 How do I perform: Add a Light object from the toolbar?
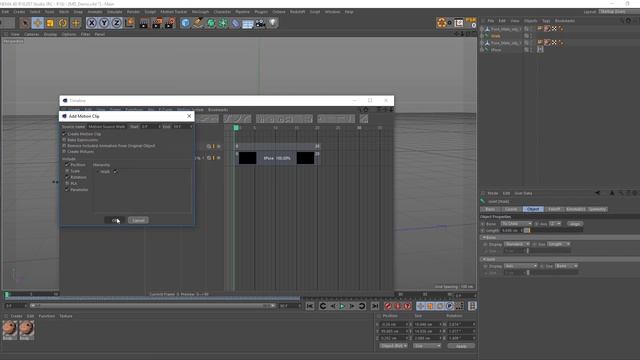coord(273,23)
